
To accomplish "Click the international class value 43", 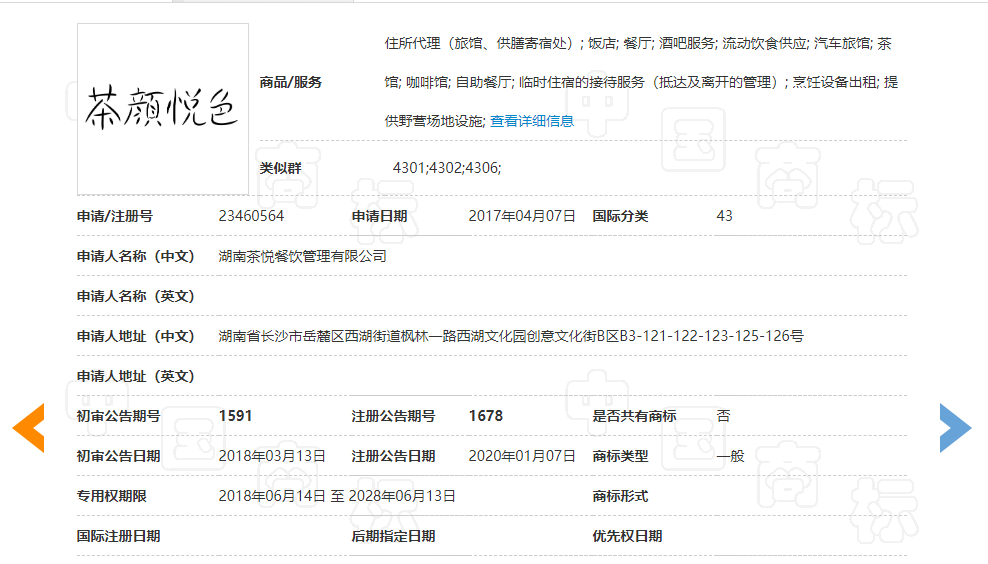I will [724, 216].
